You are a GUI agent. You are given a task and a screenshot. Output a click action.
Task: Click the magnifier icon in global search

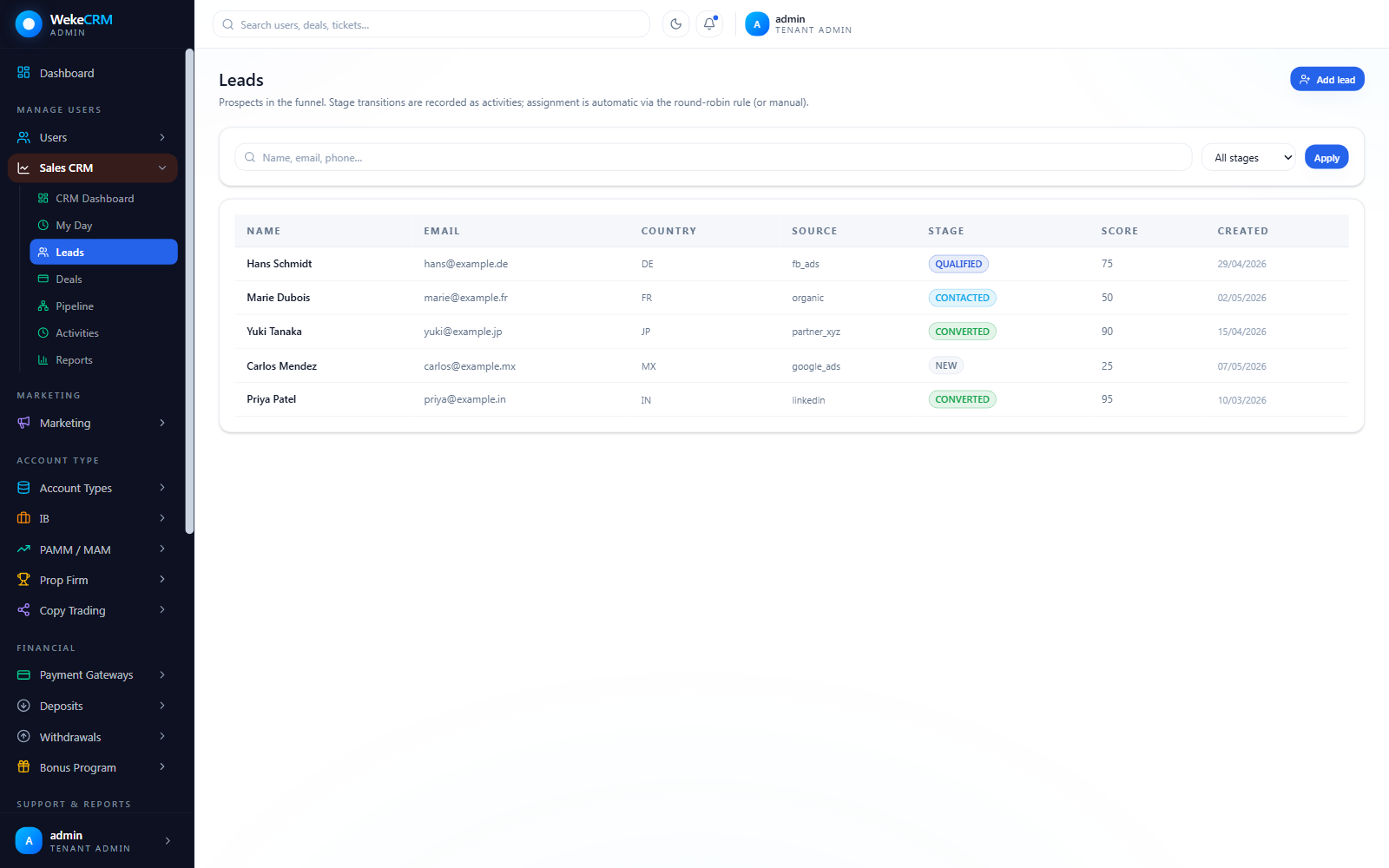(228, 24)
